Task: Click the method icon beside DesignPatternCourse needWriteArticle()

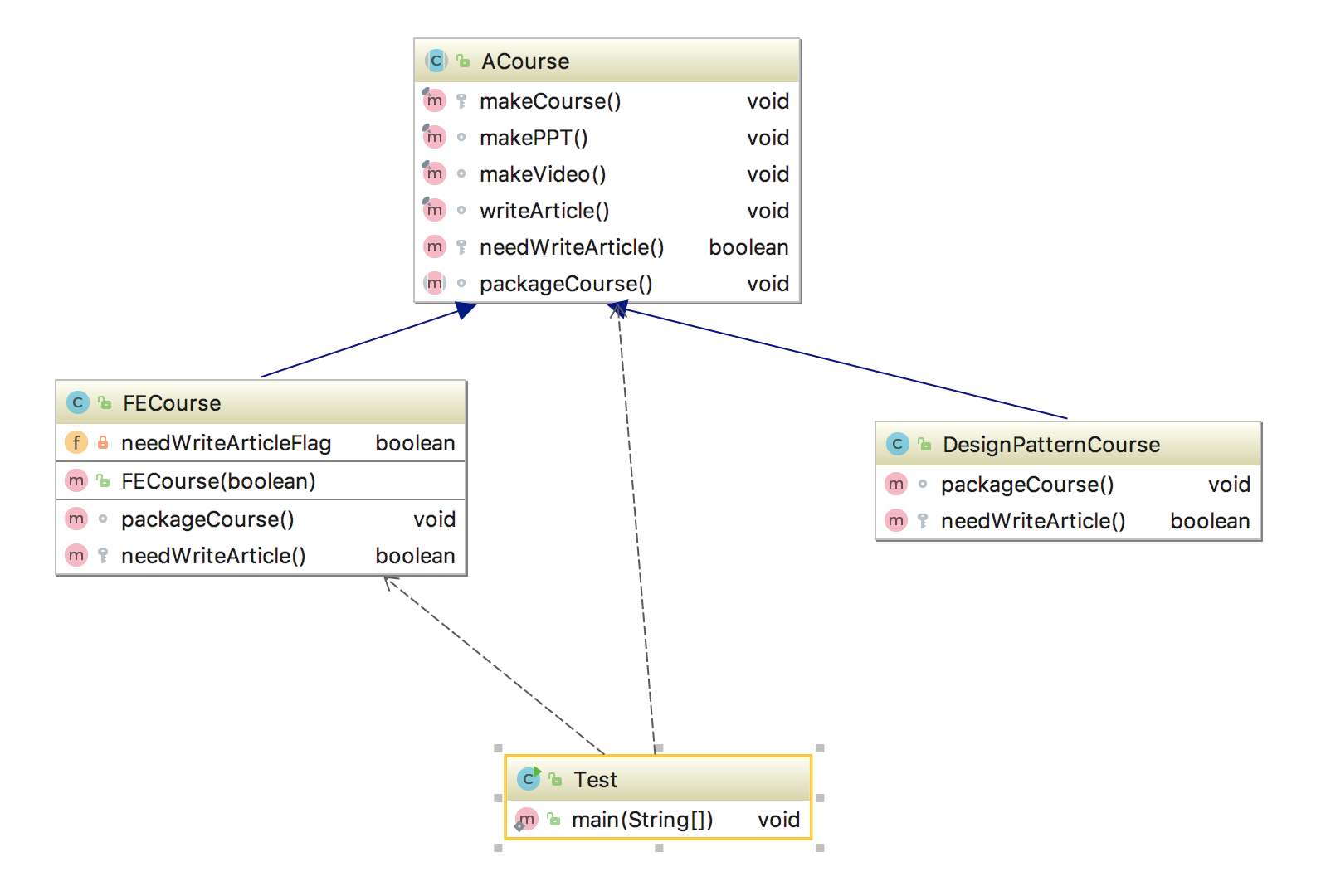Action: click(896, 520)
